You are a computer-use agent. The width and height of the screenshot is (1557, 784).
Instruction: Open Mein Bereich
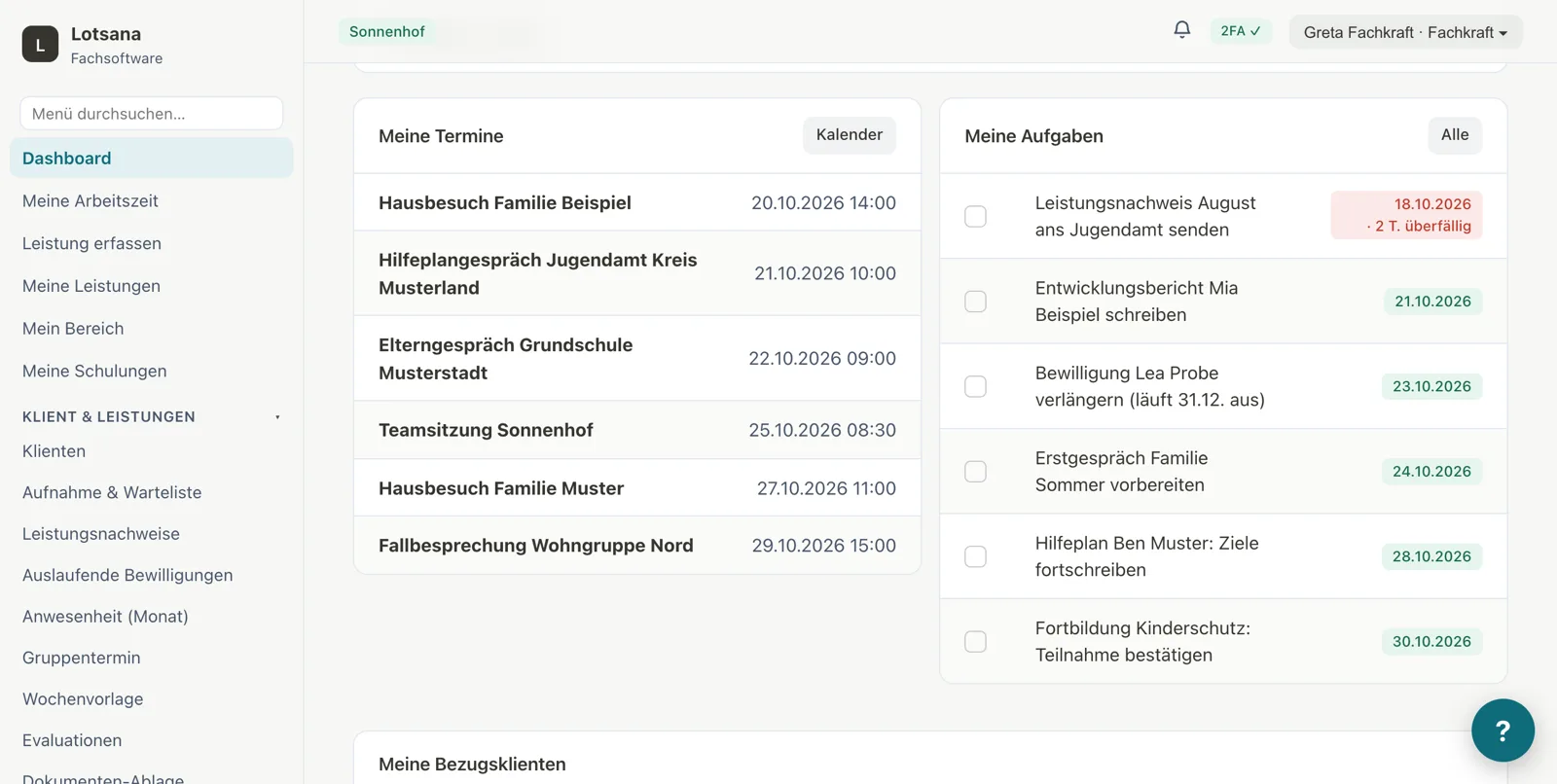pos(151,329)
